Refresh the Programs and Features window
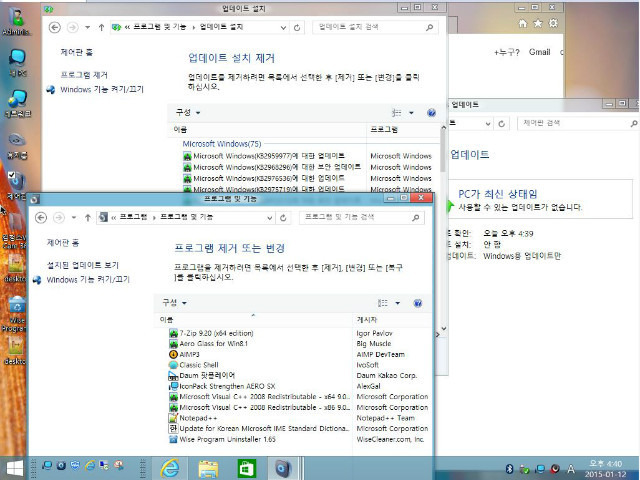 tap(283, 218)
